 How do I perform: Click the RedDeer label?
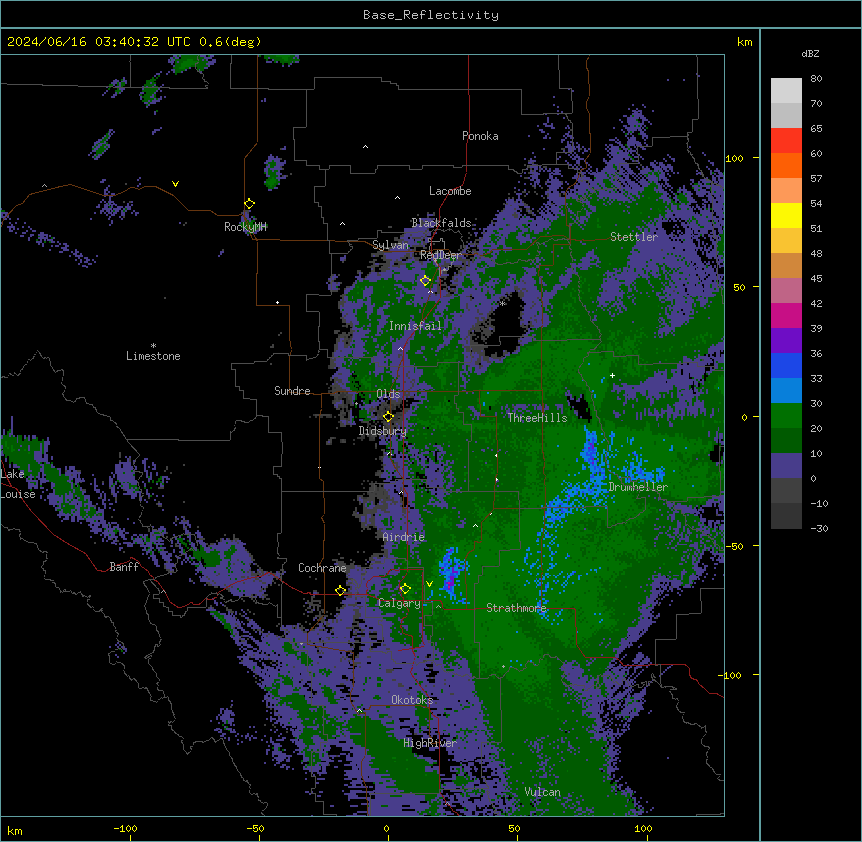point(440,255)
